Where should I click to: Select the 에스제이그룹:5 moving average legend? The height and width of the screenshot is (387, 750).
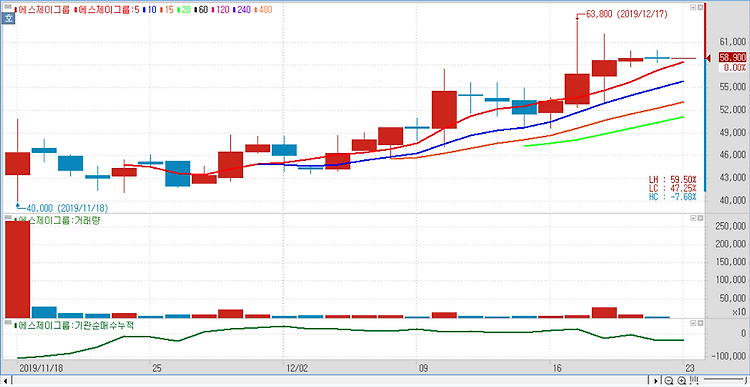pos(107,10)
